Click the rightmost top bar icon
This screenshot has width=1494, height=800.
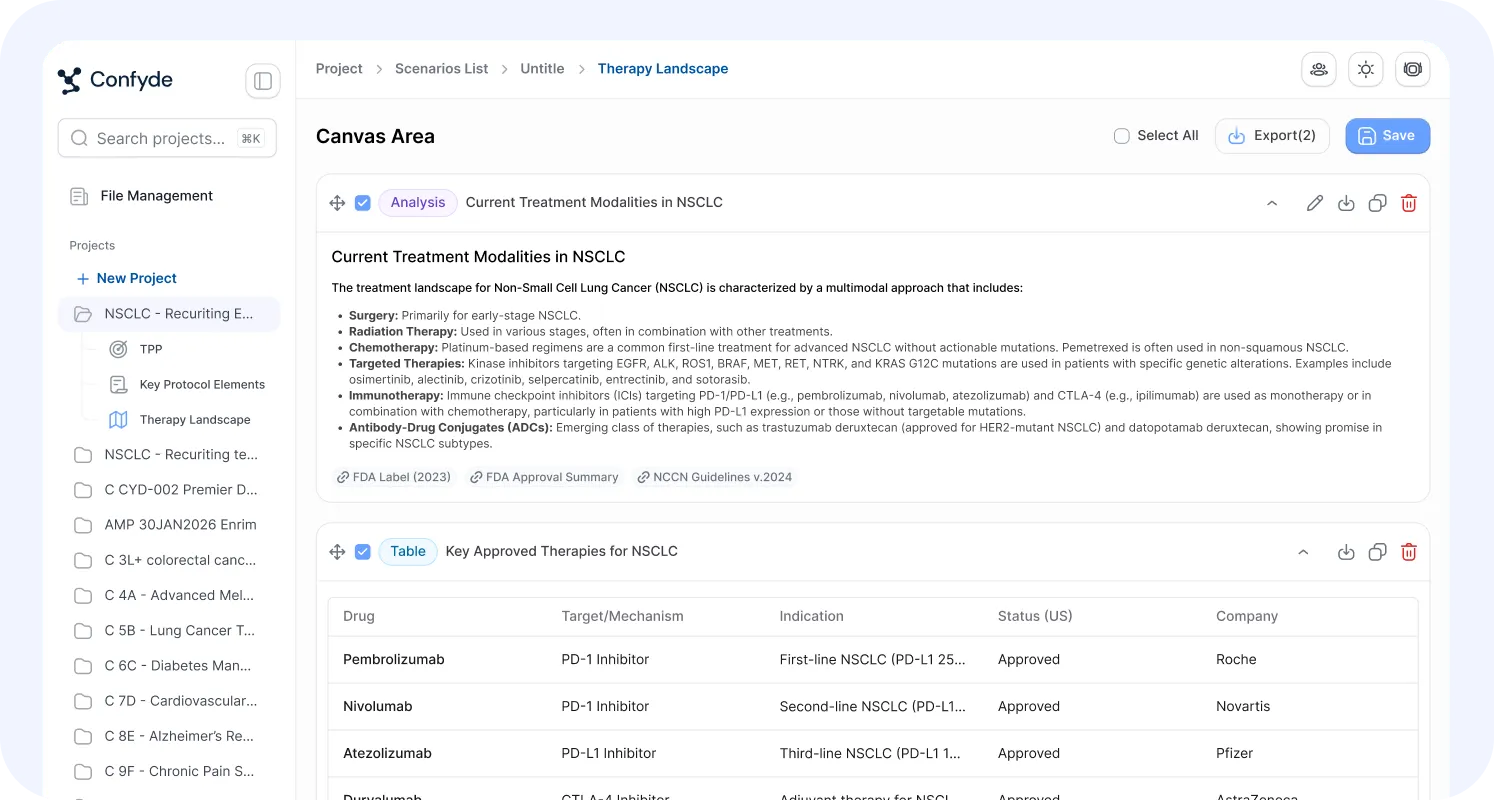(x=1413, y=69)
